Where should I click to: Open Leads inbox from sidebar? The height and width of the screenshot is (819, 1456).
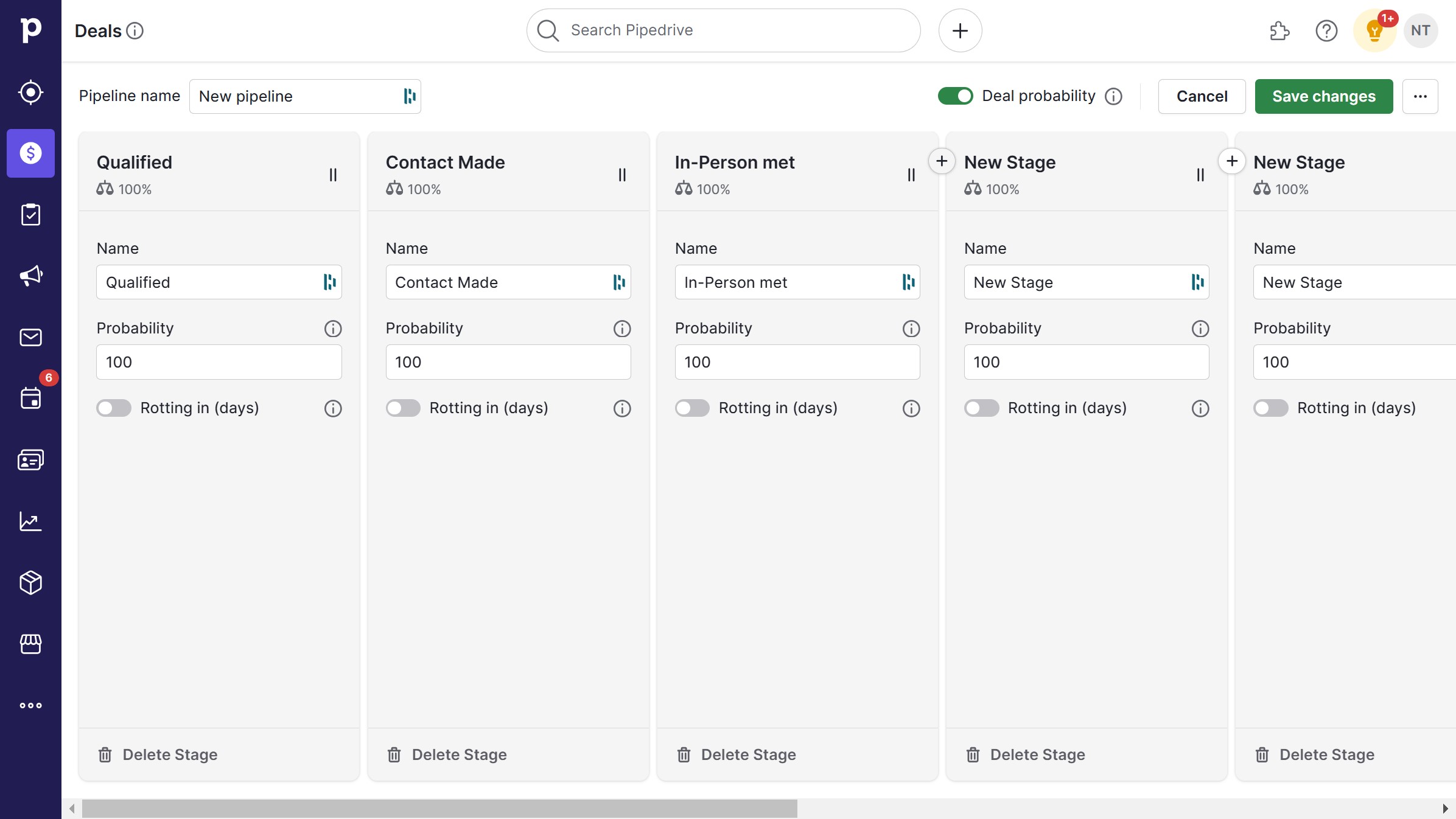click(x=30, y=92)
